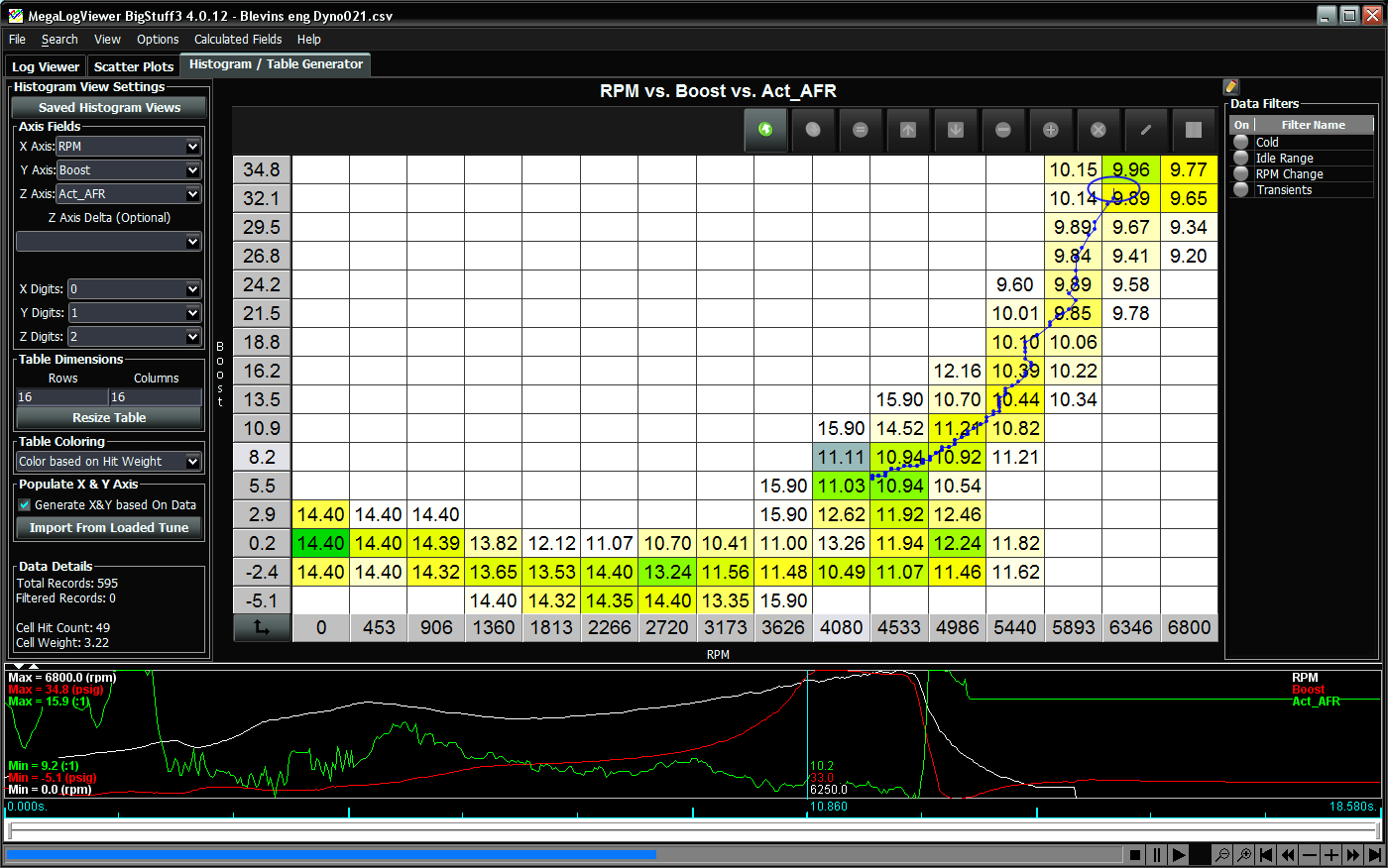Click the MegaLogViewer app icon in the title bar
The image size is (1388, 868).
tap(15, 16)
